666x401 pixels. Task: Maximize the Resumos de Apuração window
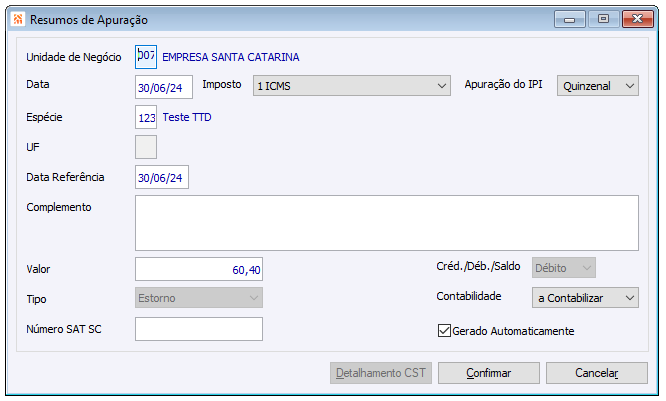(x=602, y=18)
